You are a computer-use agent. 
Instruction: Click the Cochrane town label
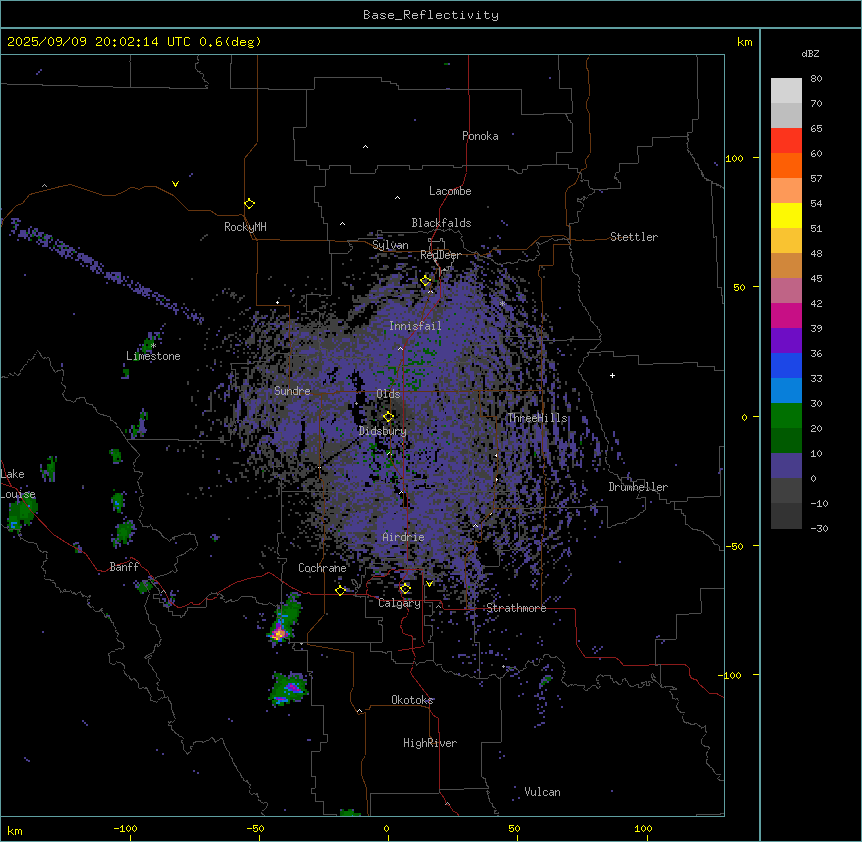(322, 568)
